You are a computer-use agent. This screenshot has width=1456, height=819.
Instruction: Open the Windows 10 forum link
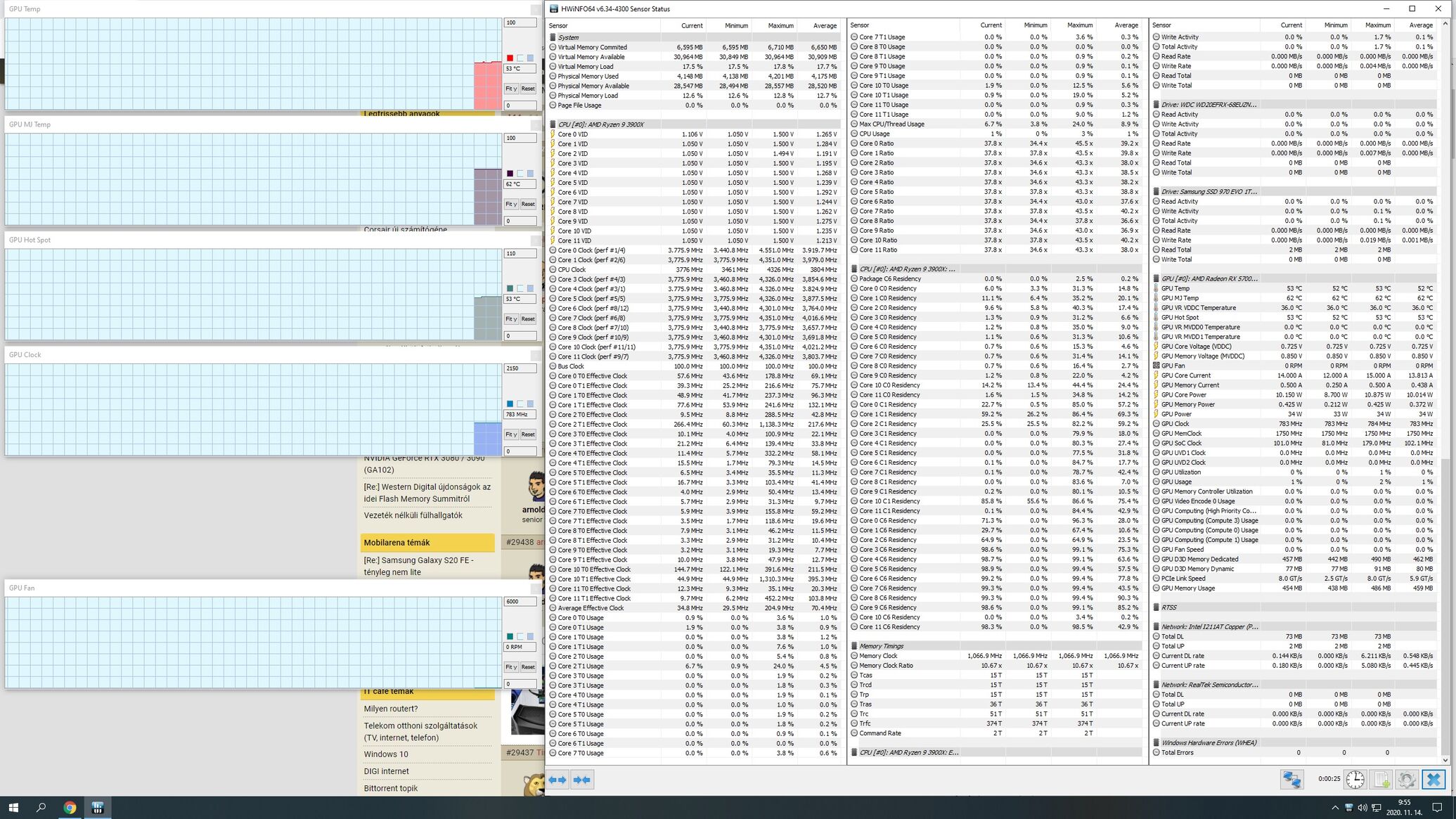click(x=386, y=754)
